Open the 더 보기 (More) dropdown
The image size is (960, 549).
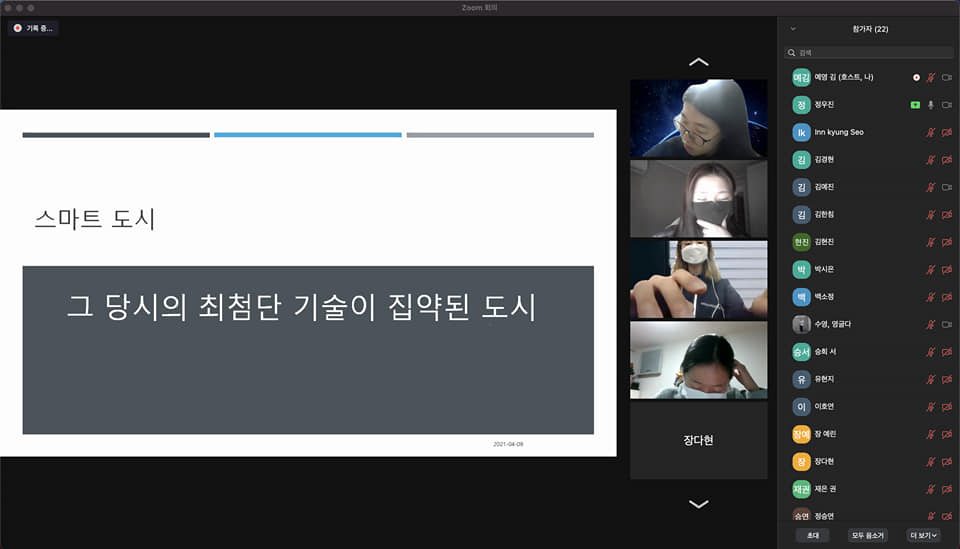click(x=923, y=536)
